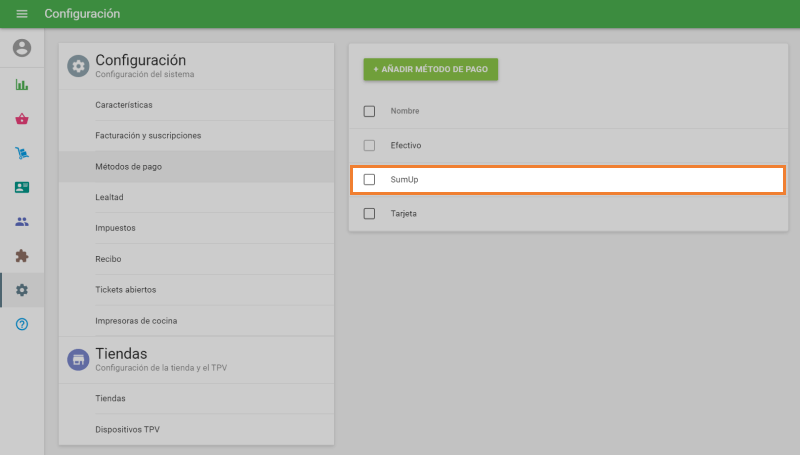Open Impresoras de cocina settings
This screenshot has height=455, width=800.
(136, 321)
